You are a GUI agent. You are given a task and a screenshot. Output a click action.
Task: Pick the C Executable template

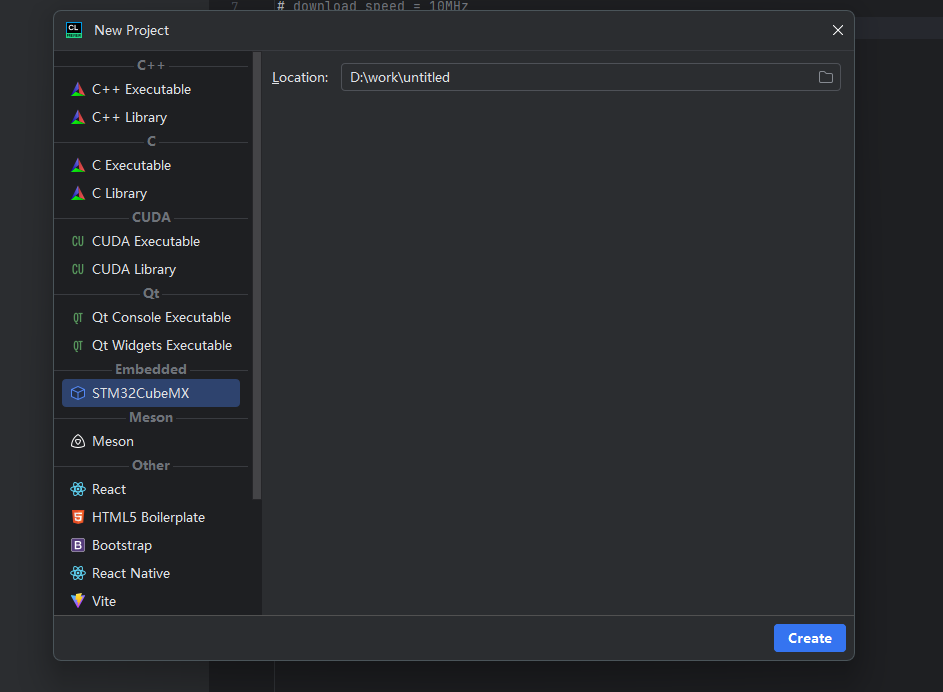151,165
